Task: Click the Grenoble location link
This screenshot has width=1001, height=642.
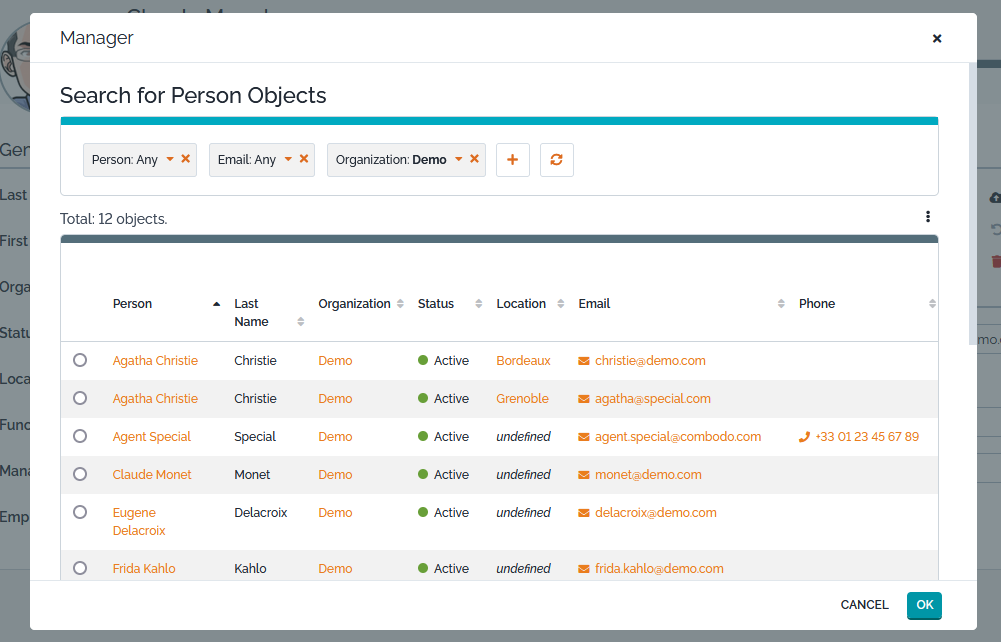Action: (522, 398)
